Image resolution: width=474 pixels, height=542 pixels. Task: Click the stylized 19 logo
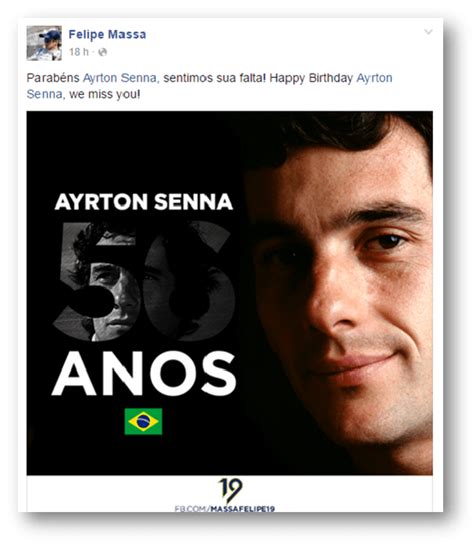tap(230, 490)
